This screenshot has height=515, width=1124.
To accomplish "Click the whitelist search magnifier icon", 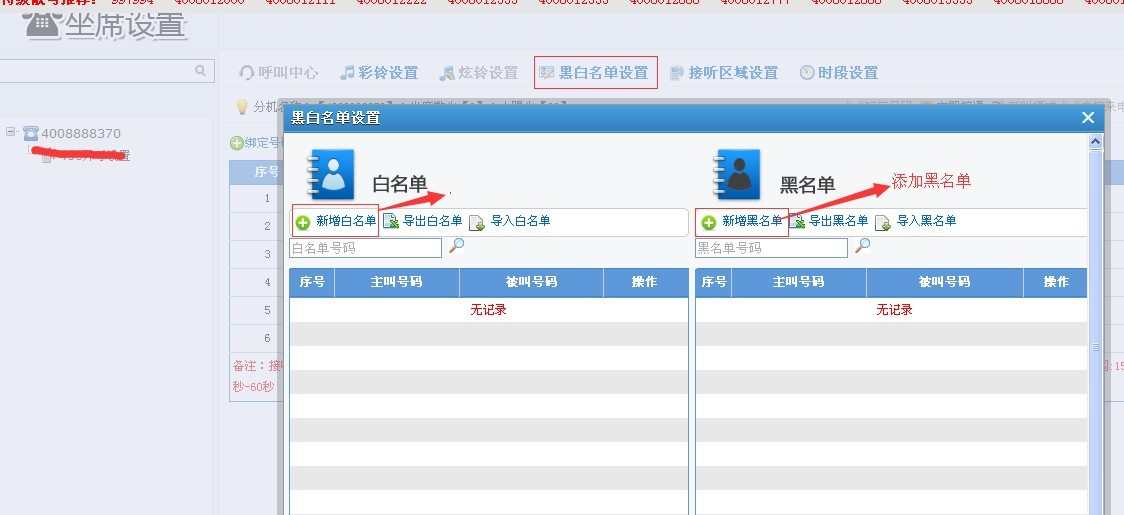I will coord(457,246).
